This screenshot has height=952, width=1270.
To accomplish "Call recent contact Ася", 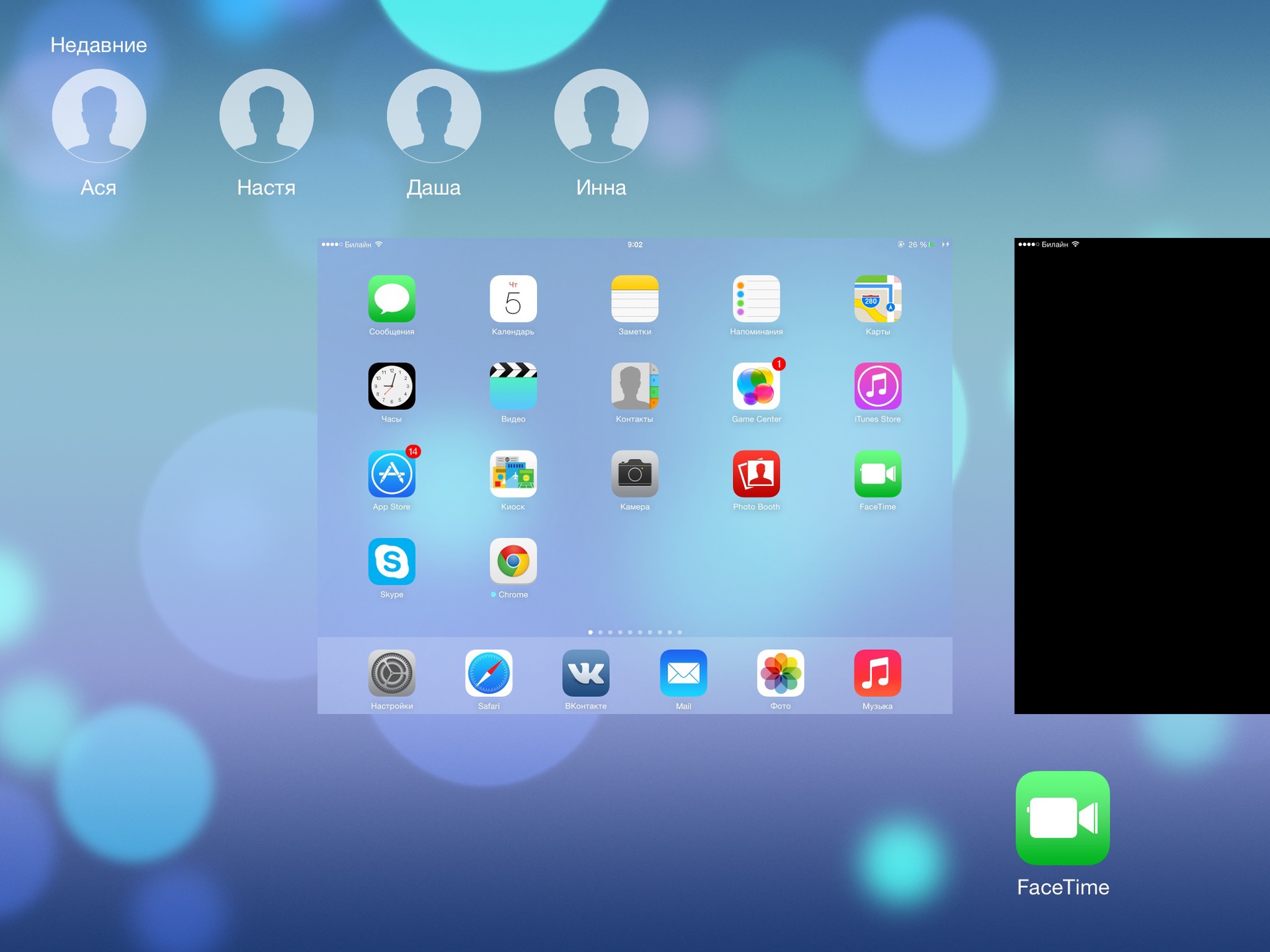I will 98,116.
